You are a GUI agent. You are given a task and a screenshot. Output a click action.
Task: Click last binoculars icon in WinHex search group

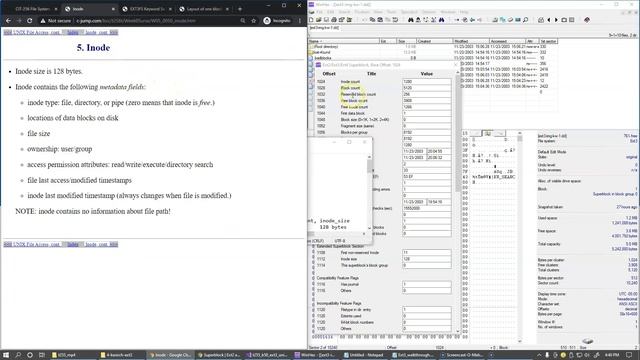pyautogui.click(x=442, y=20)
